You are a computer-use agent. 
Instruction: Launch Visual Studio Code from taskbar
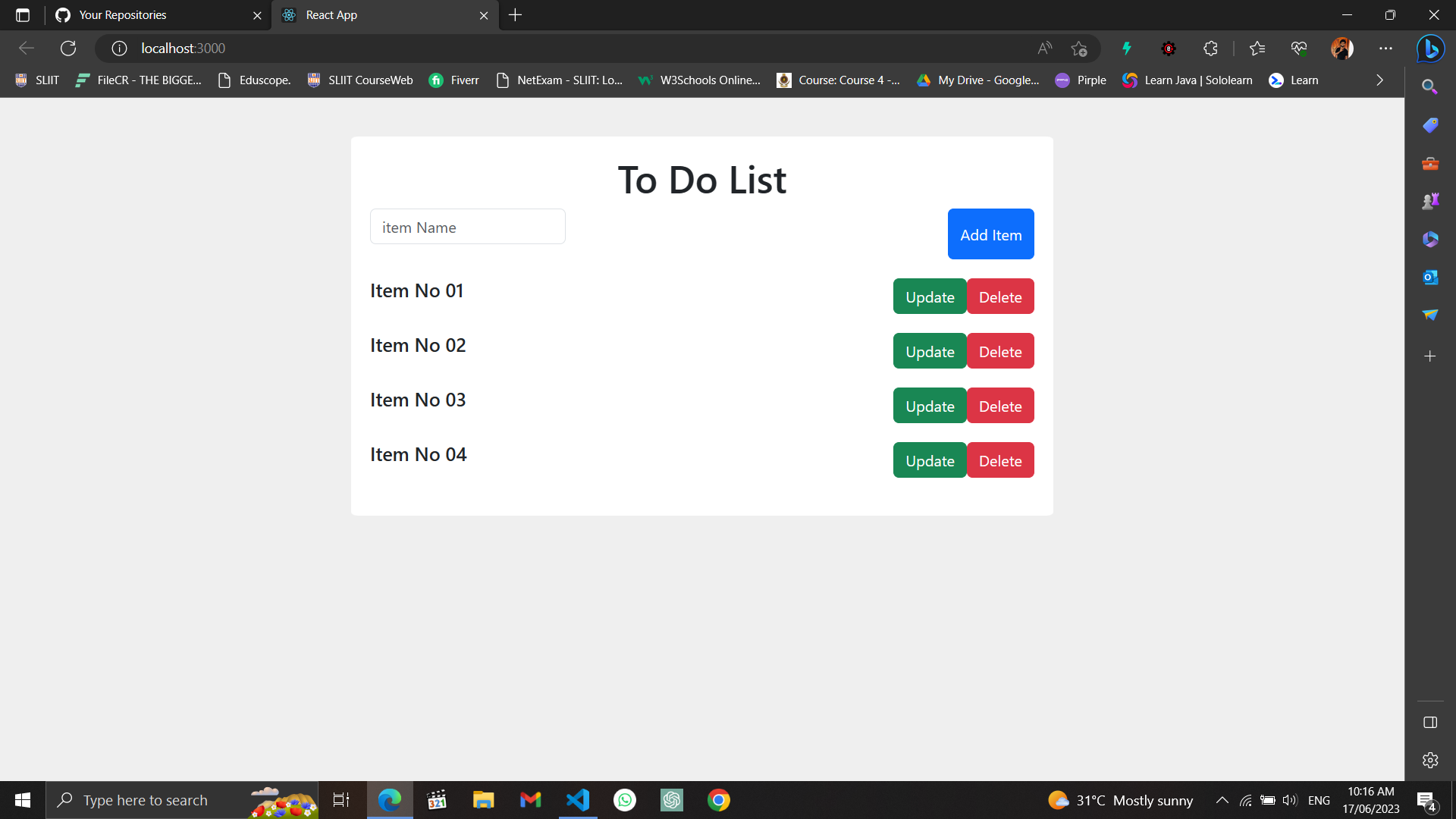pyautogui.click(x=578, y=799)
